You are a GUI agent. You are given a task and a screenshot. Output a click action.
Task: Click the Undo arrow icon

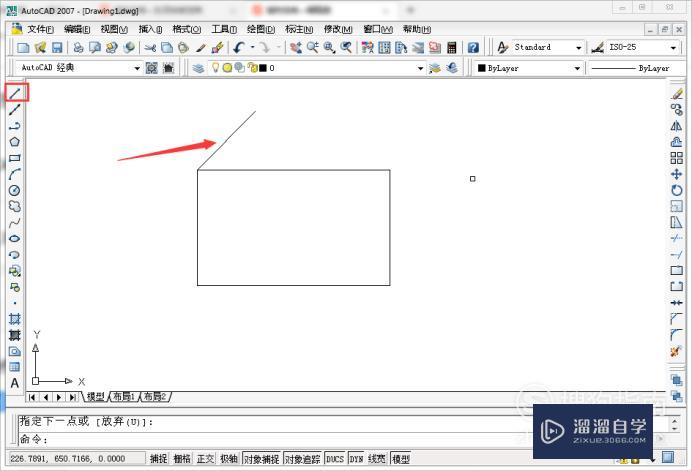tap(239, 47)
